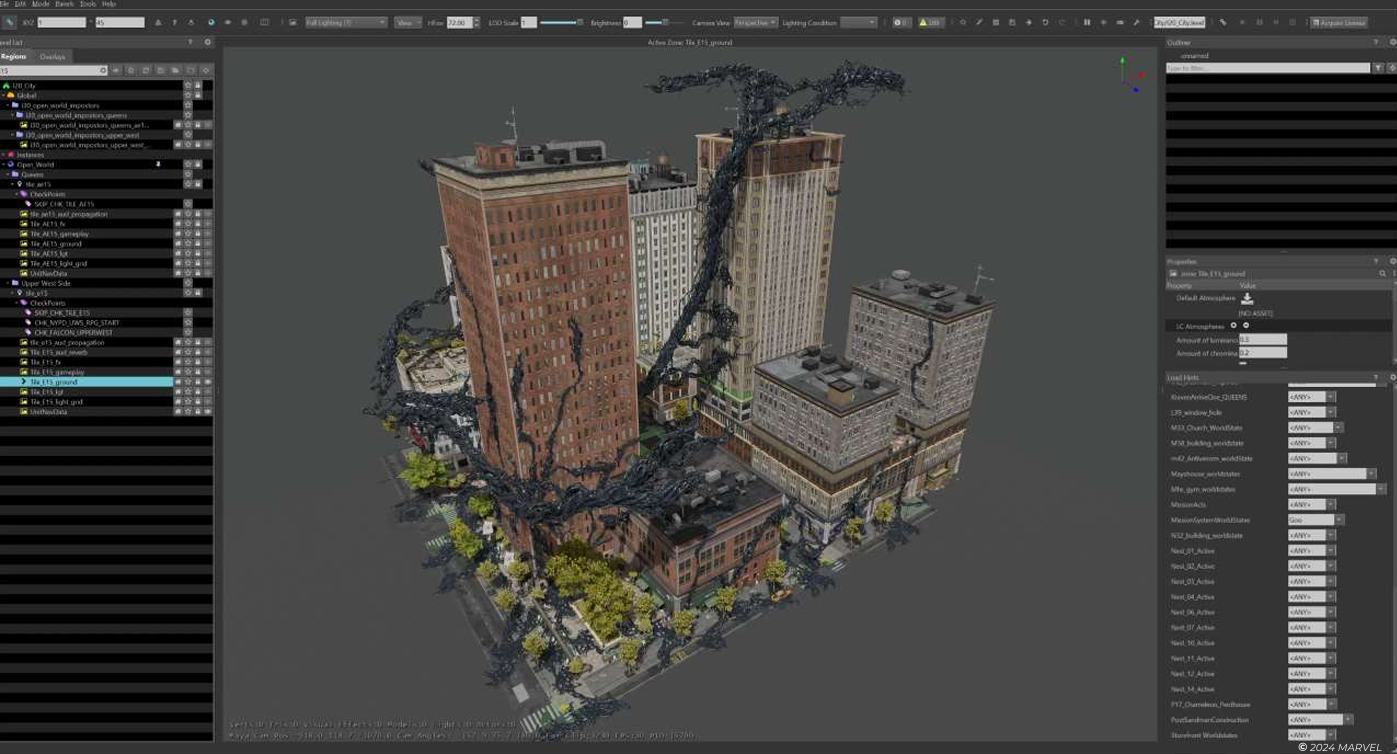This screenshot has height=754, width=1397.
Task: Click the pause icon in the toolbar
Action: pyautogui.click(x=1087, y=22)
